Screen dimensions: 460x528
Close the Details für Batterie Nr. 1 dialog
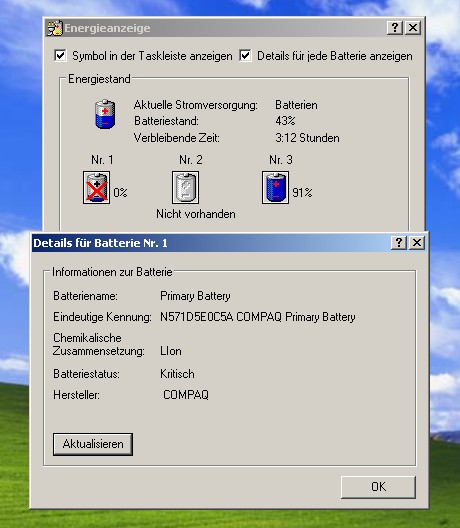tap(417, 242)
